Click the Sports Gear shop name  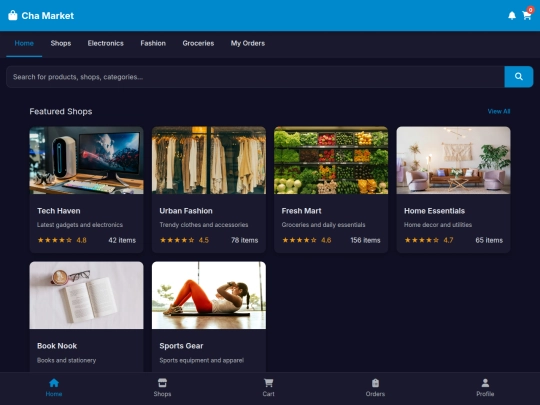tap(181, 346)
